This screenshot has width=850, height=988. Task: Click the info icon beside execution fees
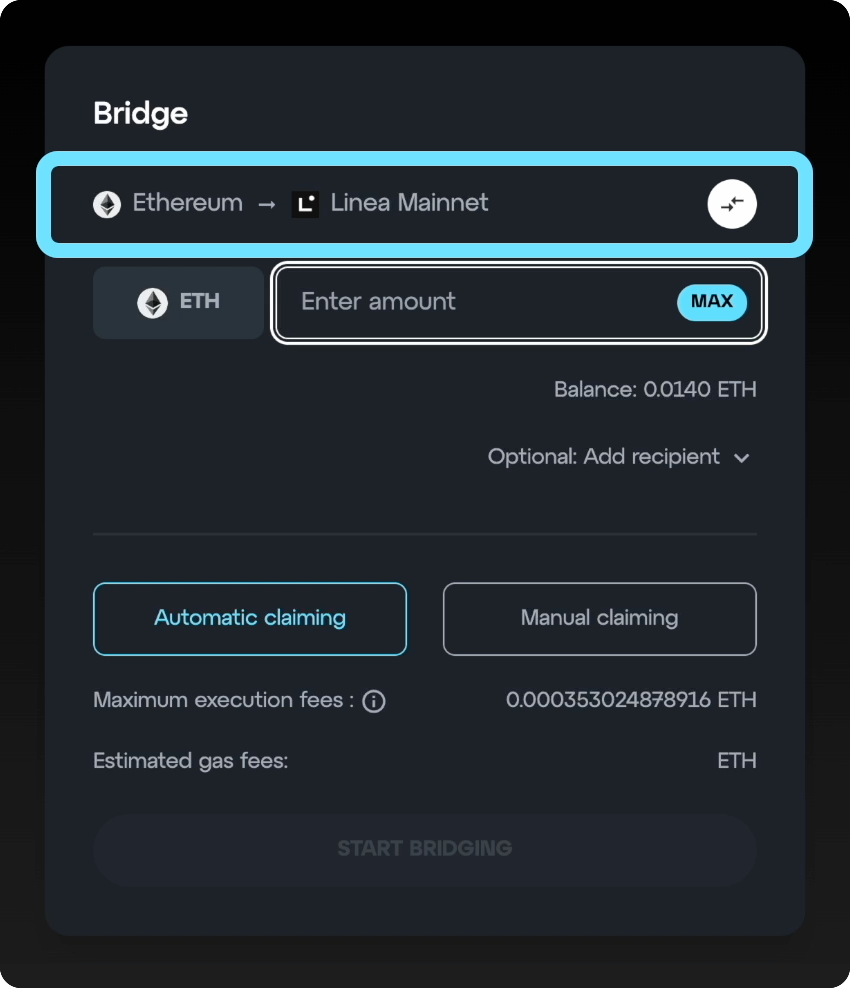pyautogui.click(x=374, y=701)
